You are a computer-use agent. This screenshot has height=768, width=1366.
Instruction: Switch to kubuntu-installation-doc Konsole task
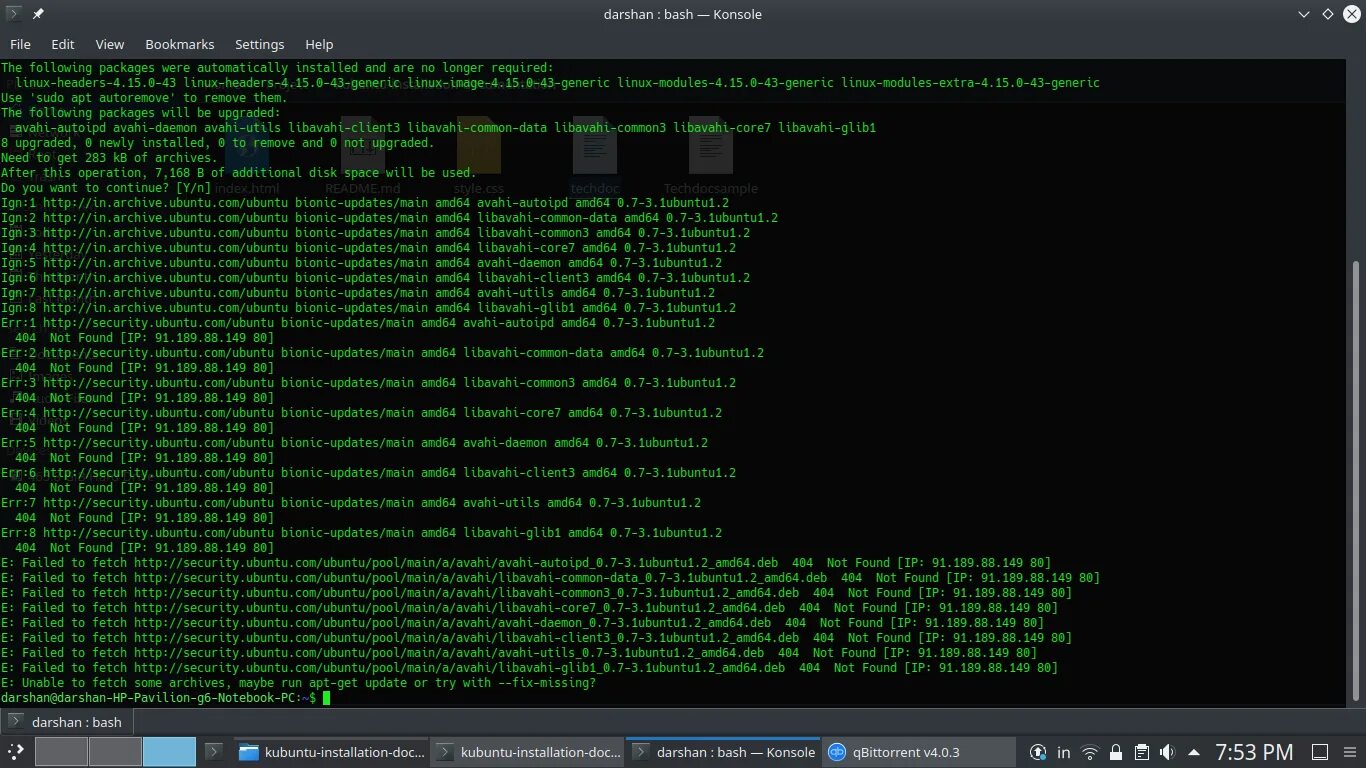click(529, 752)
